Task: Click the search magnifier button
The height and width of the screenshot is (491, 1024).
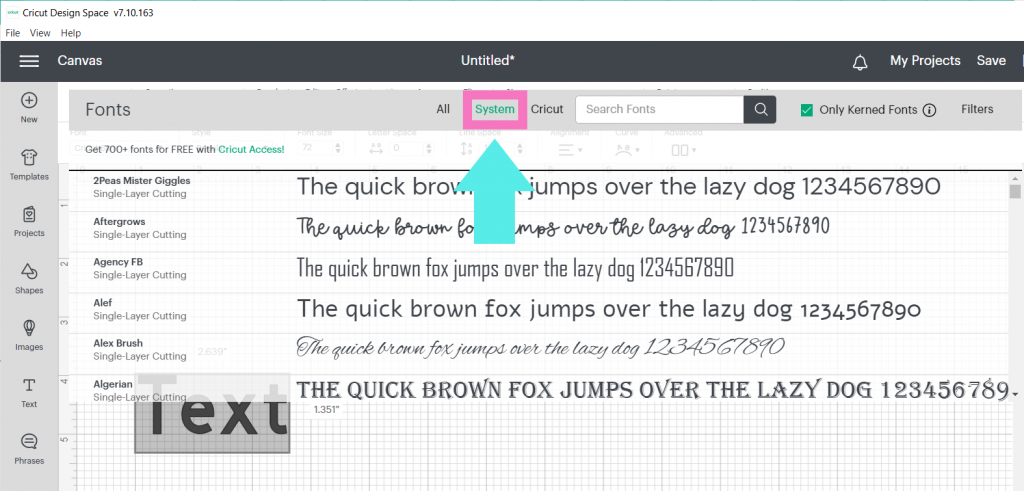Action: [760, 110]
